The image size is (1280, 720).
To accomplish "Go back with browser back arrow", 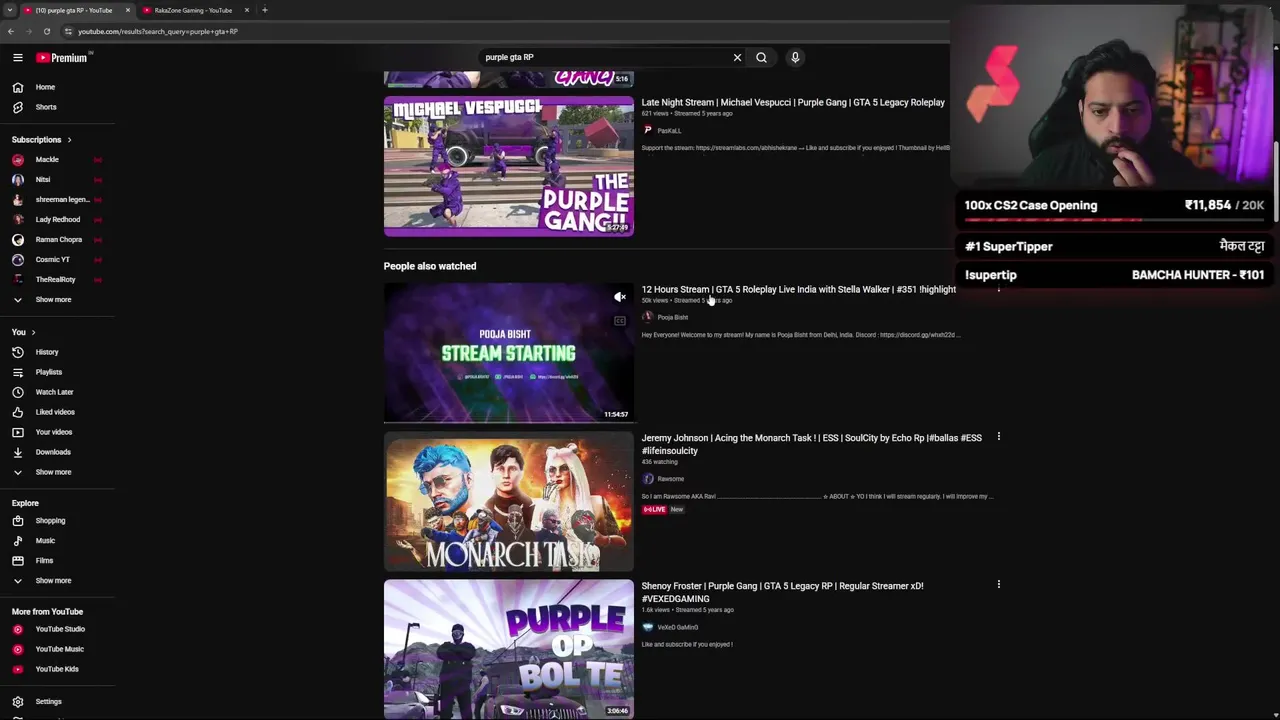I will [11, 31].
